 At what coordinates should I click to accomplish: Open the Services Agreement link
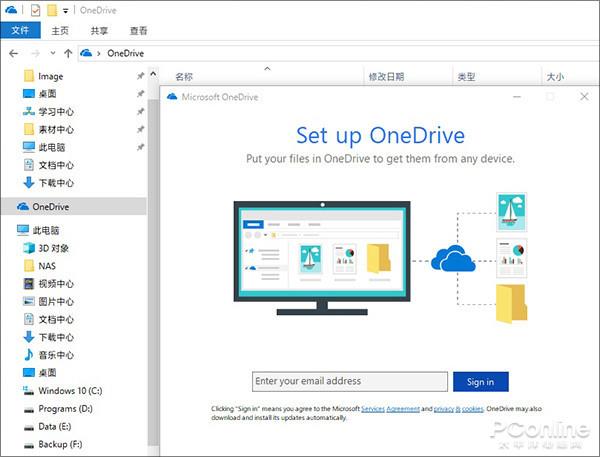[x=391, y=409]
